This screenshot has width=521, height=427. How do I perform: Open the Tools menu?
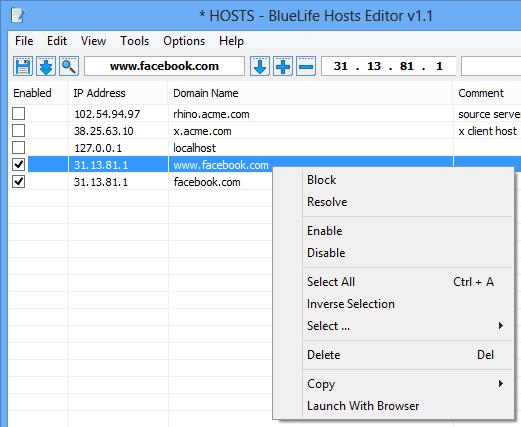coord(135,41)
